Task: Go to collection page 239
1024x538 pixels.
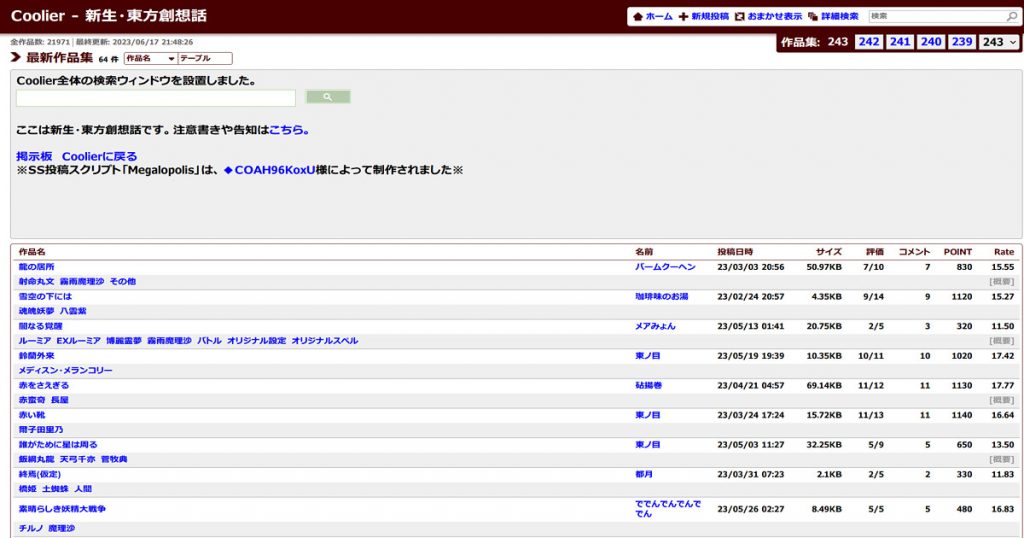Action: coord(961,42)
